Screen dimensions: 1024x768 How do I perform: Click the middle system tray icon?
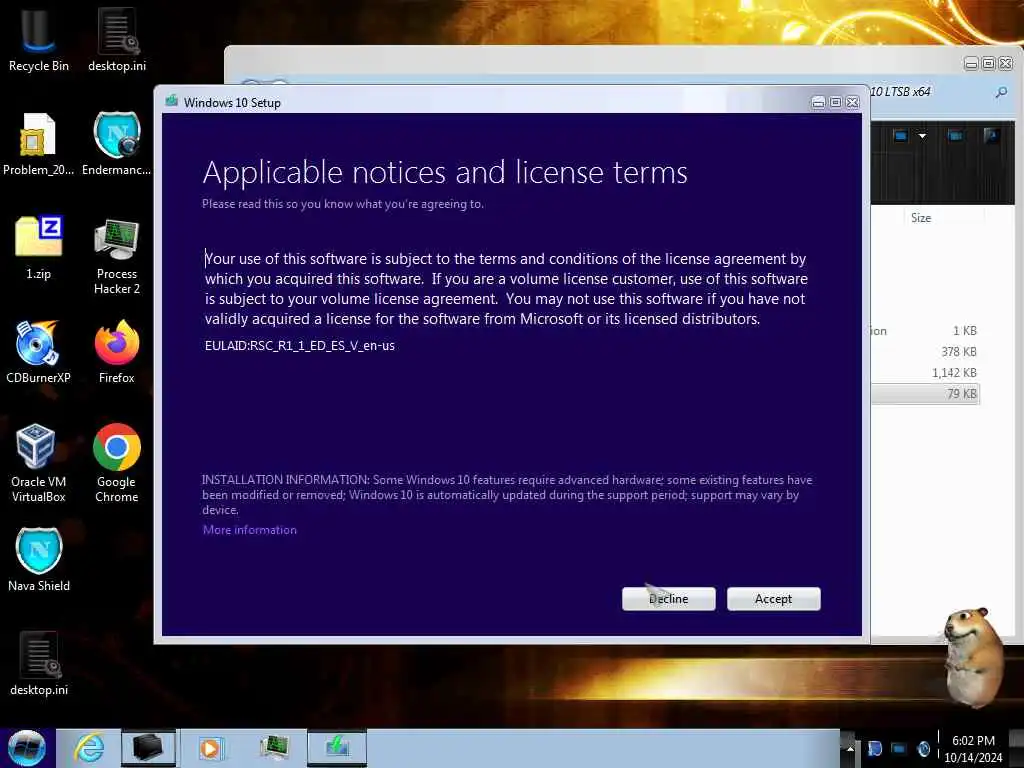click(899, 748)
